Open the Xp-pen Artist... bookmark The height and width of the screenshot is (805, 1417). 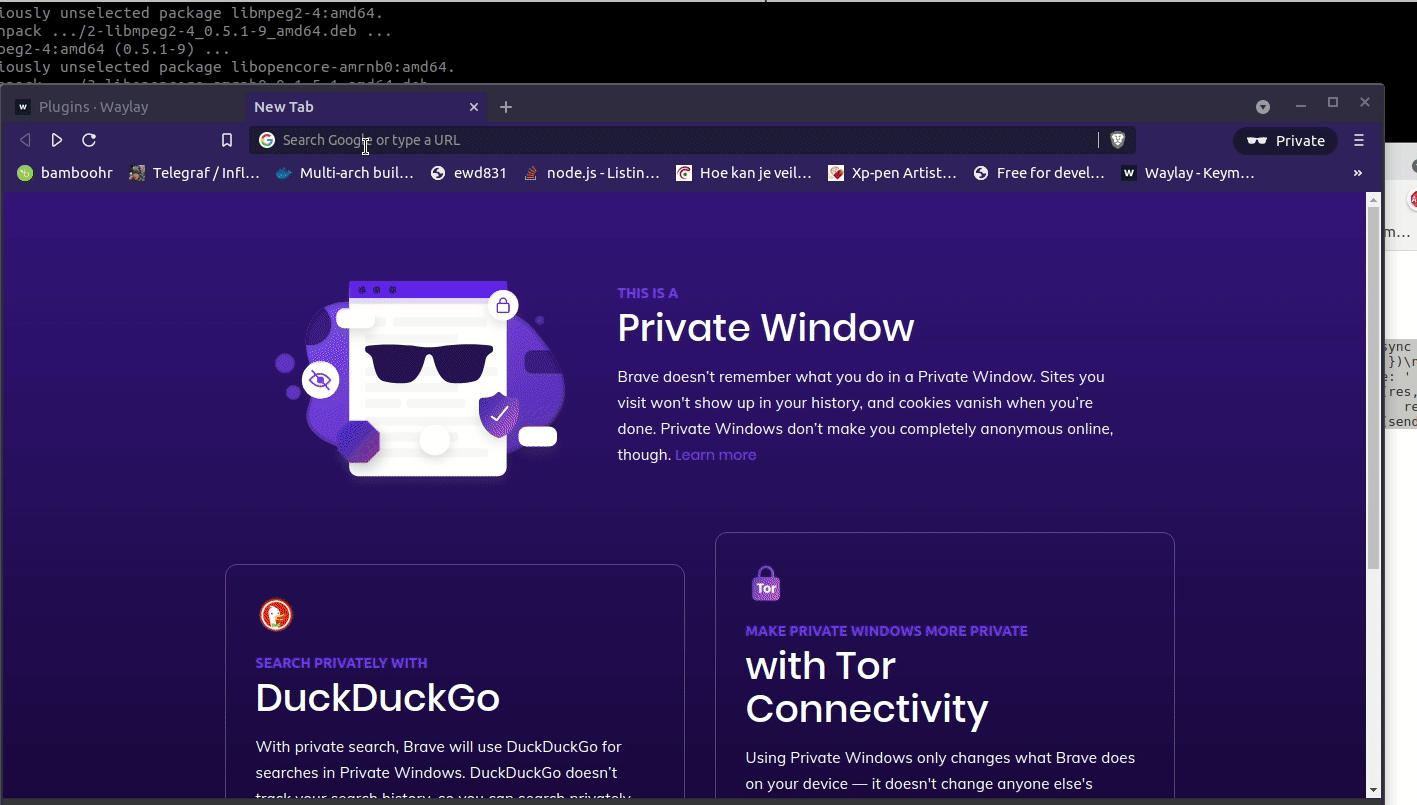point(893,173)
